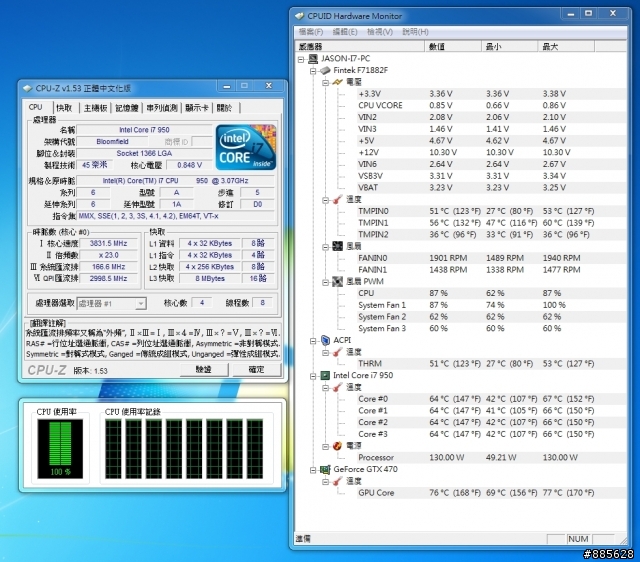This screenshot has height=562, width=640.
Task: Collapse the voltage section of Fintek
Action: tap(325, 83)
